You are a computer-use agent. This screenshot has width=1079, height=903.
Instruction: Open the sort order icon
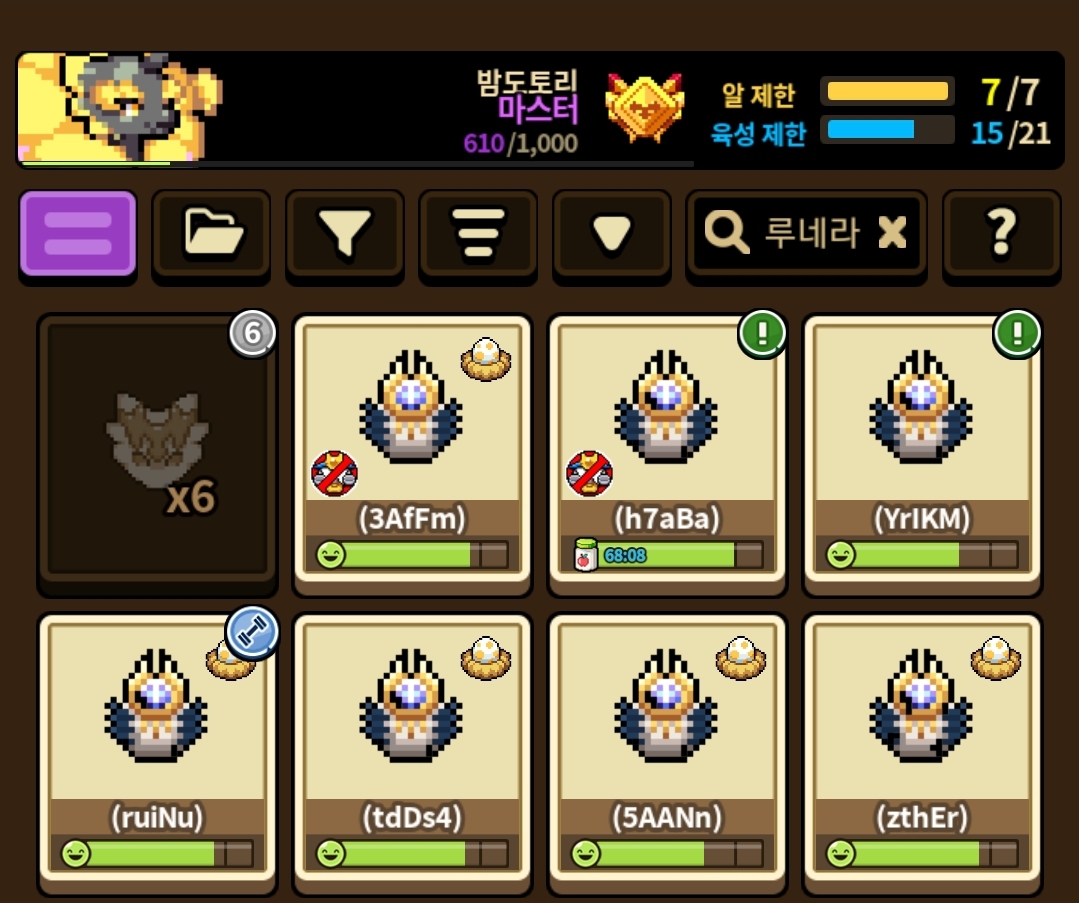[478, 233]
